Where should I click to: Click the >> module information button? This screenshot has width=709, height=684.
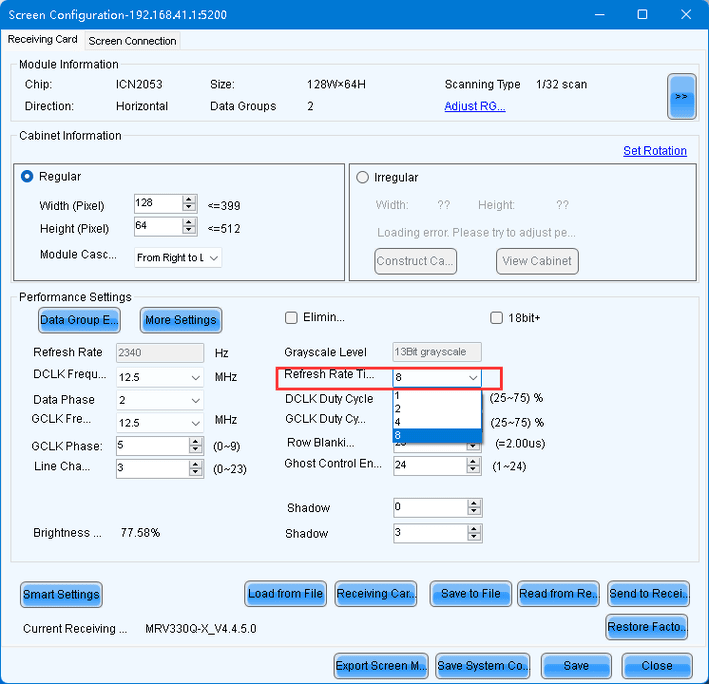coord(681,96)
